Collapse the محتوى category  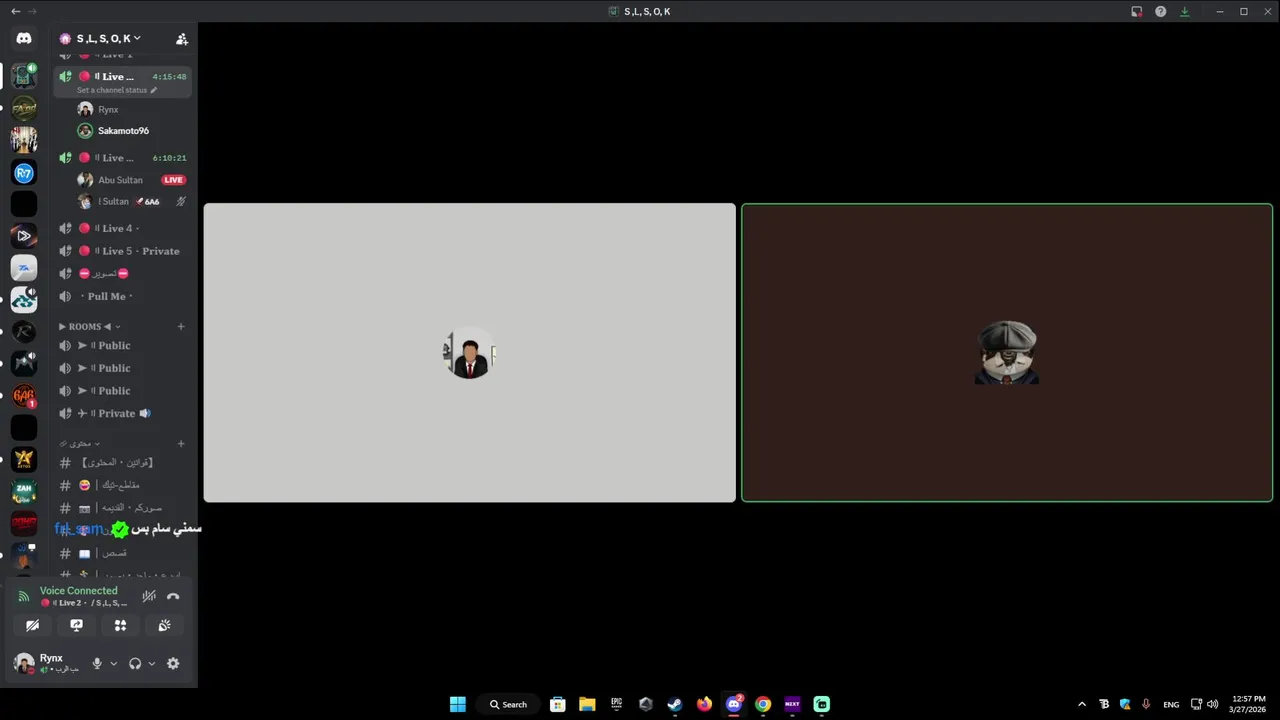pos(80,443)
